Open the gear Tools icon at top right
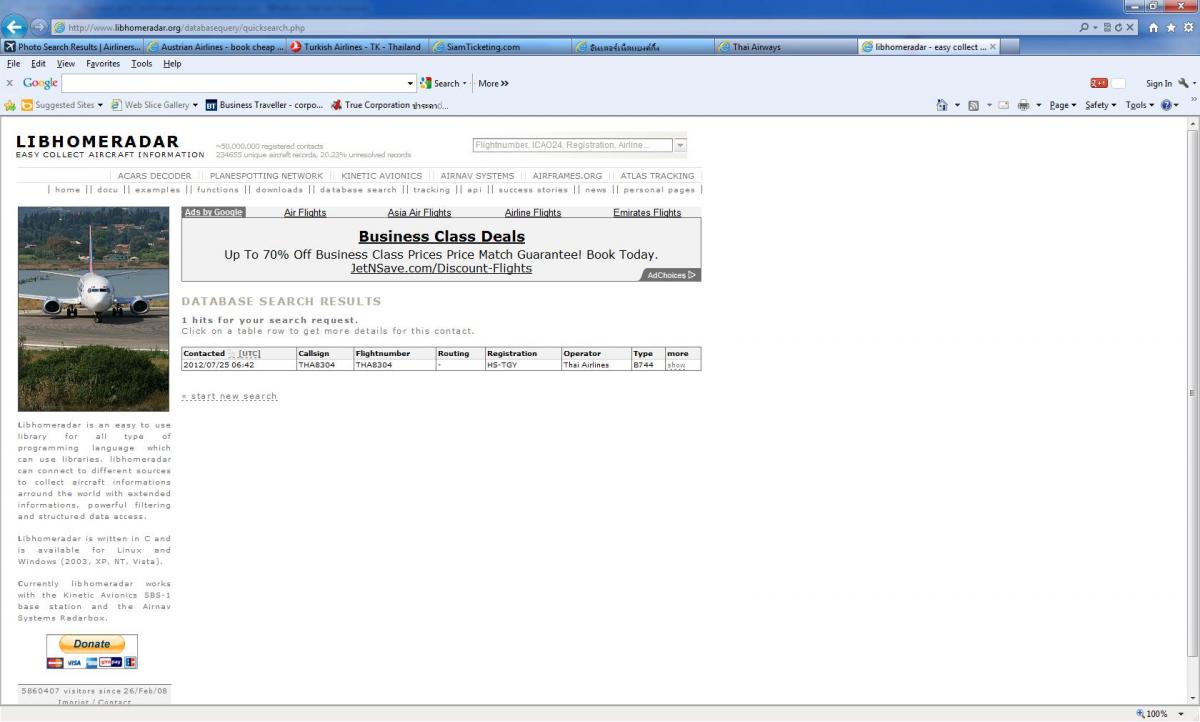This screenshot has width=1200, height=722. pyautogui.click(x=1187, y=28)
